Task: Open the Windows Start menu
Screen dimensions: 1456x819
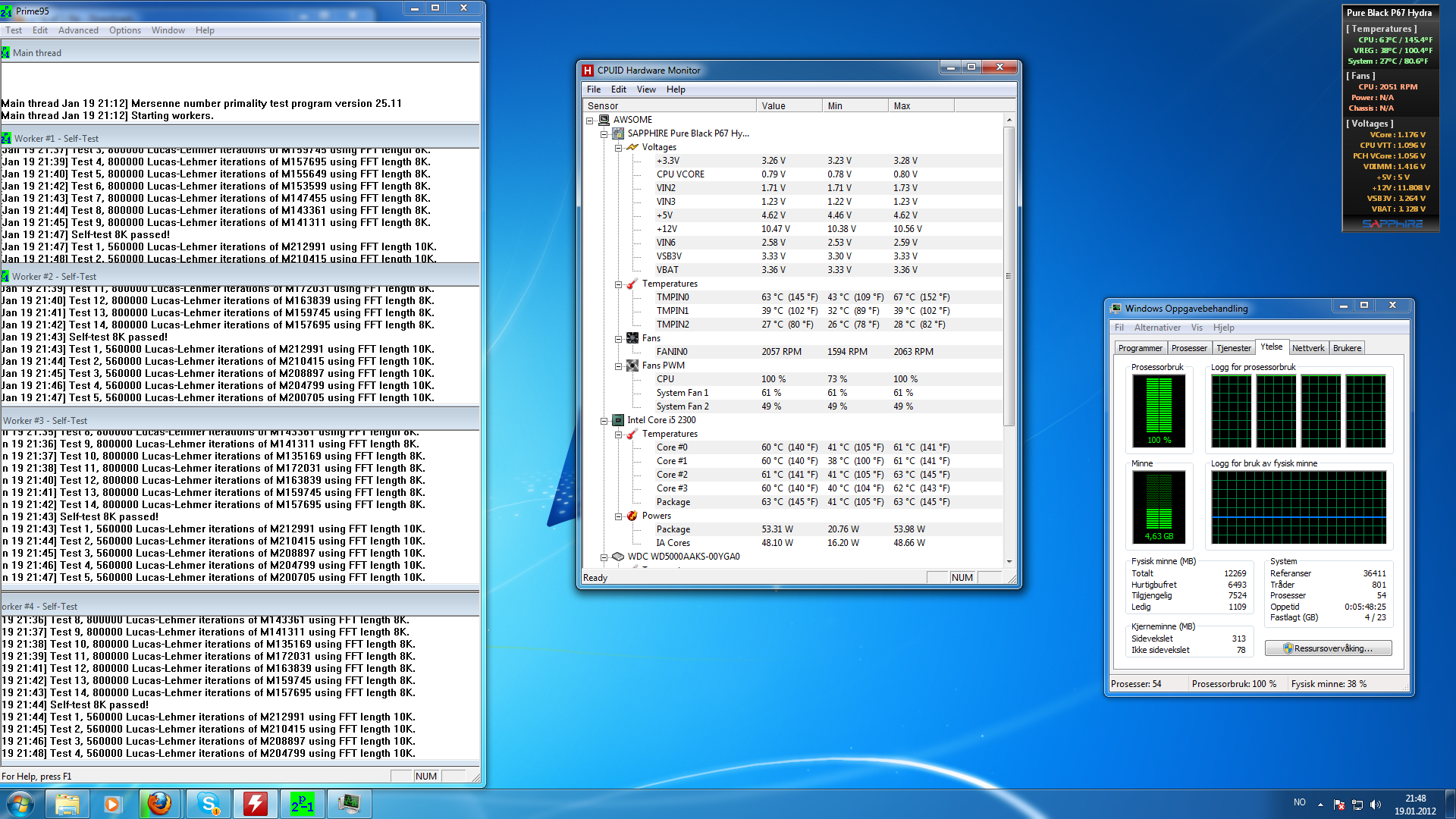Action: pyautogui.click(x=20, y=804)
